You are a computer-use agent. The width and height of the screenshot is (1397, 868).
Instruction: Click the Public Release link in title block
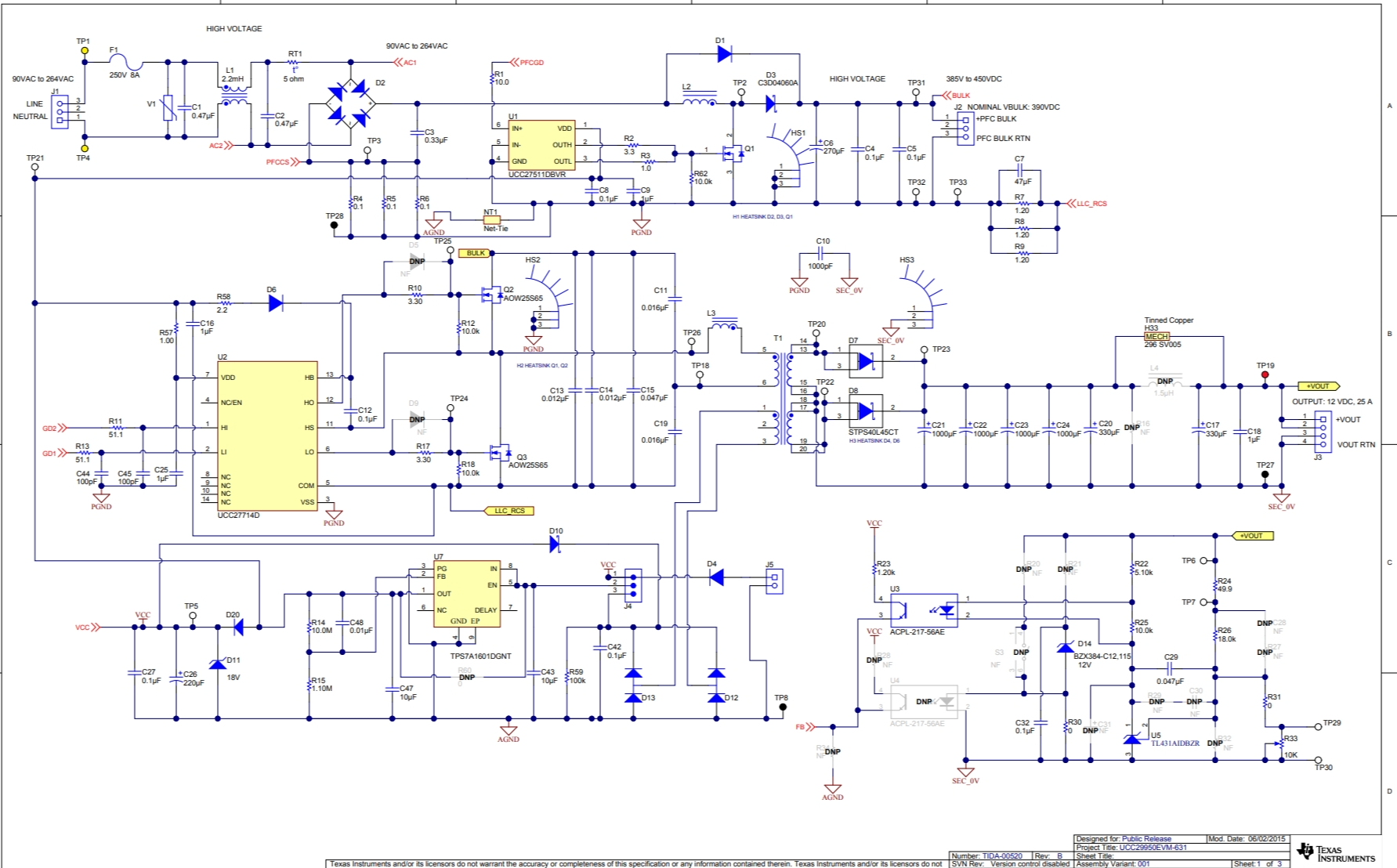[x=1146, y=839]
